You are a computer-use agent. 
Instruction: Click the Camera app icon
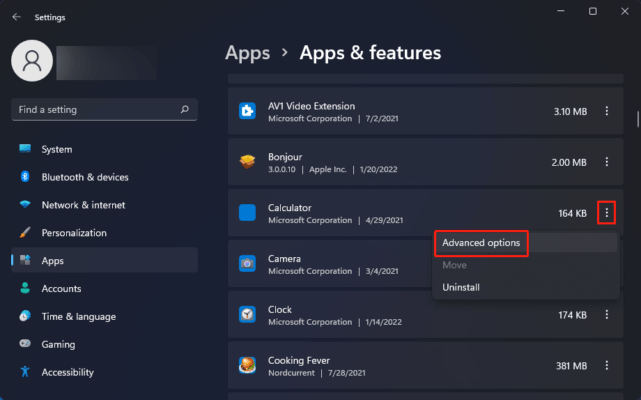click(247, 263)
